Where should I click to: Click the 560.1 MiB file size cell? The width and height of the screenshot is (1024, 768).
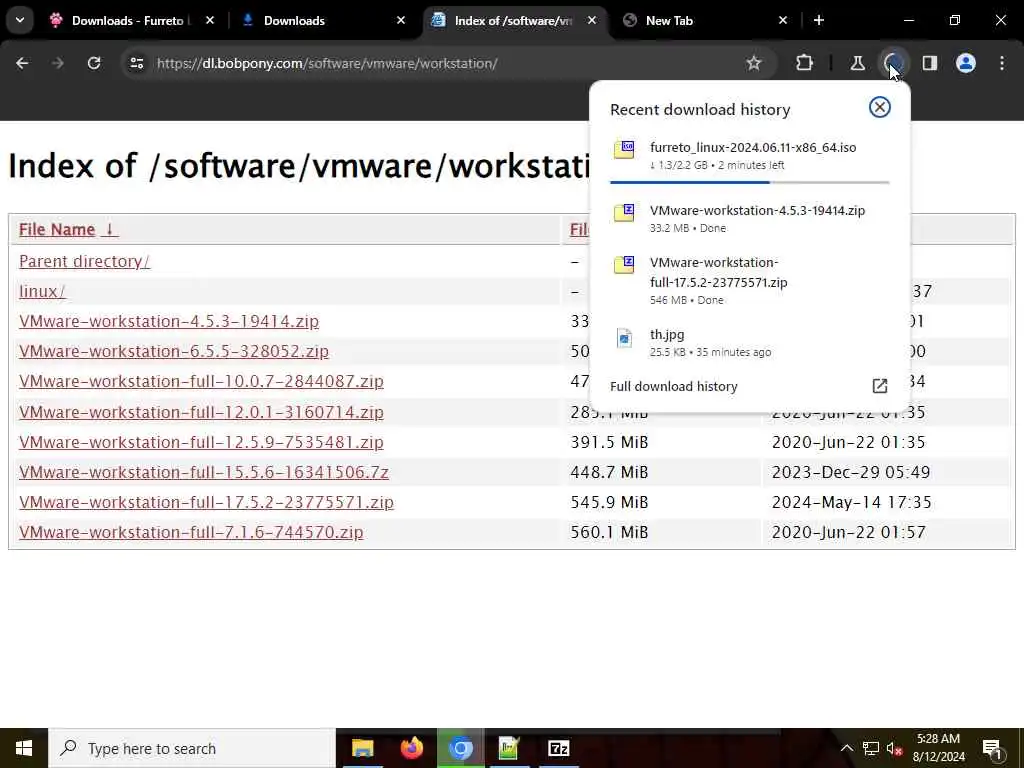click(x=609, y=532)
